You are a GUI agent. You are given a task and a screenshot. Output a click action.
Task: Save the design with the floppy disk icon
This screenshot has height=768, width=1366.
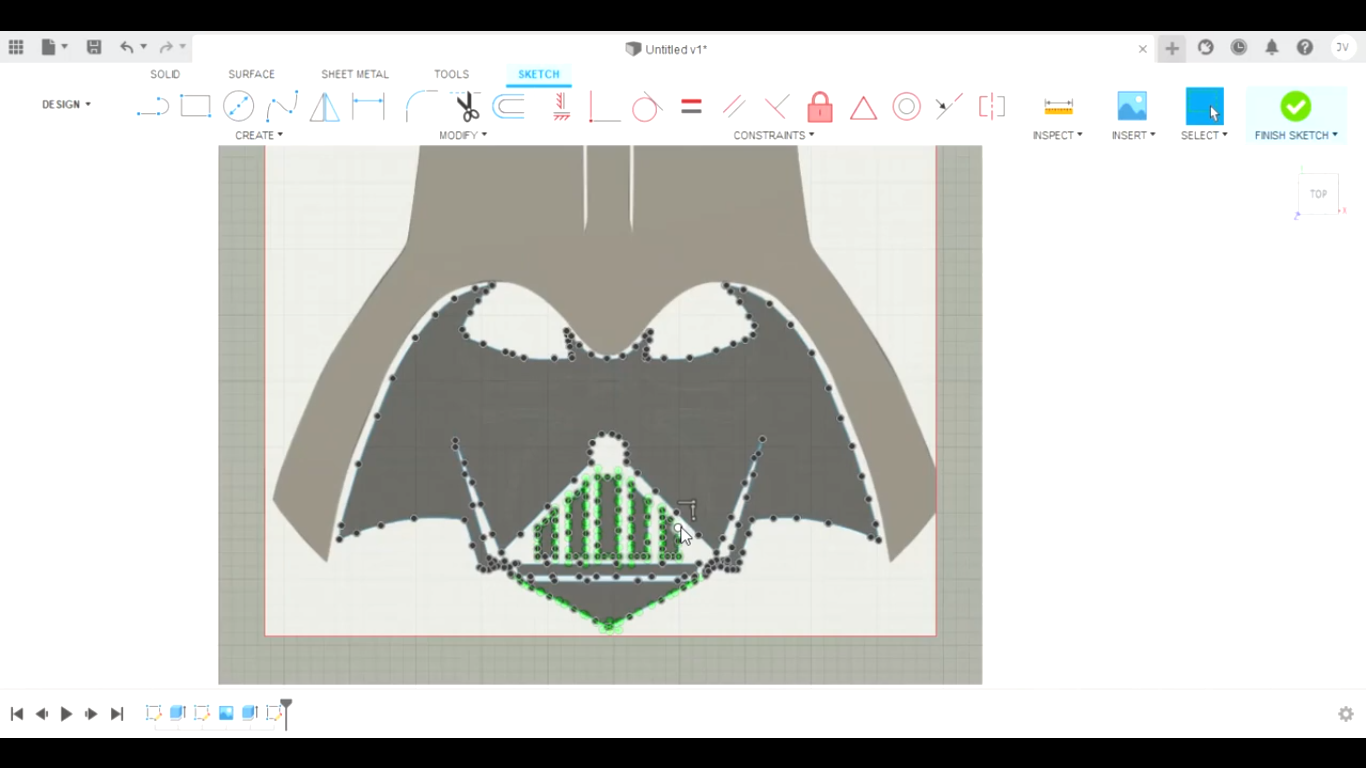click(x=94, y=47)
